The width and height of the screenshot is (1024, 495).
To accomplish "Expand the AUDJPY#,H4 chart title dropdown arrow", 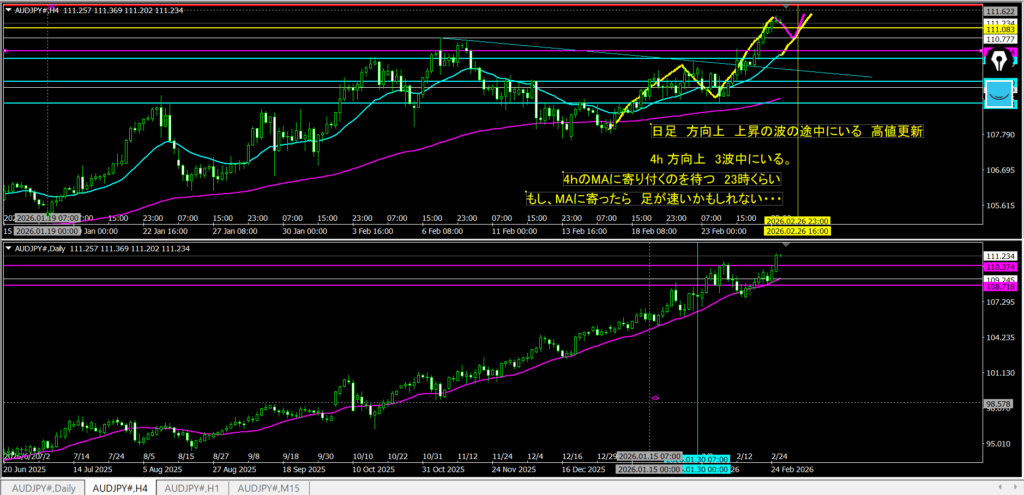I will pos(8,10).
